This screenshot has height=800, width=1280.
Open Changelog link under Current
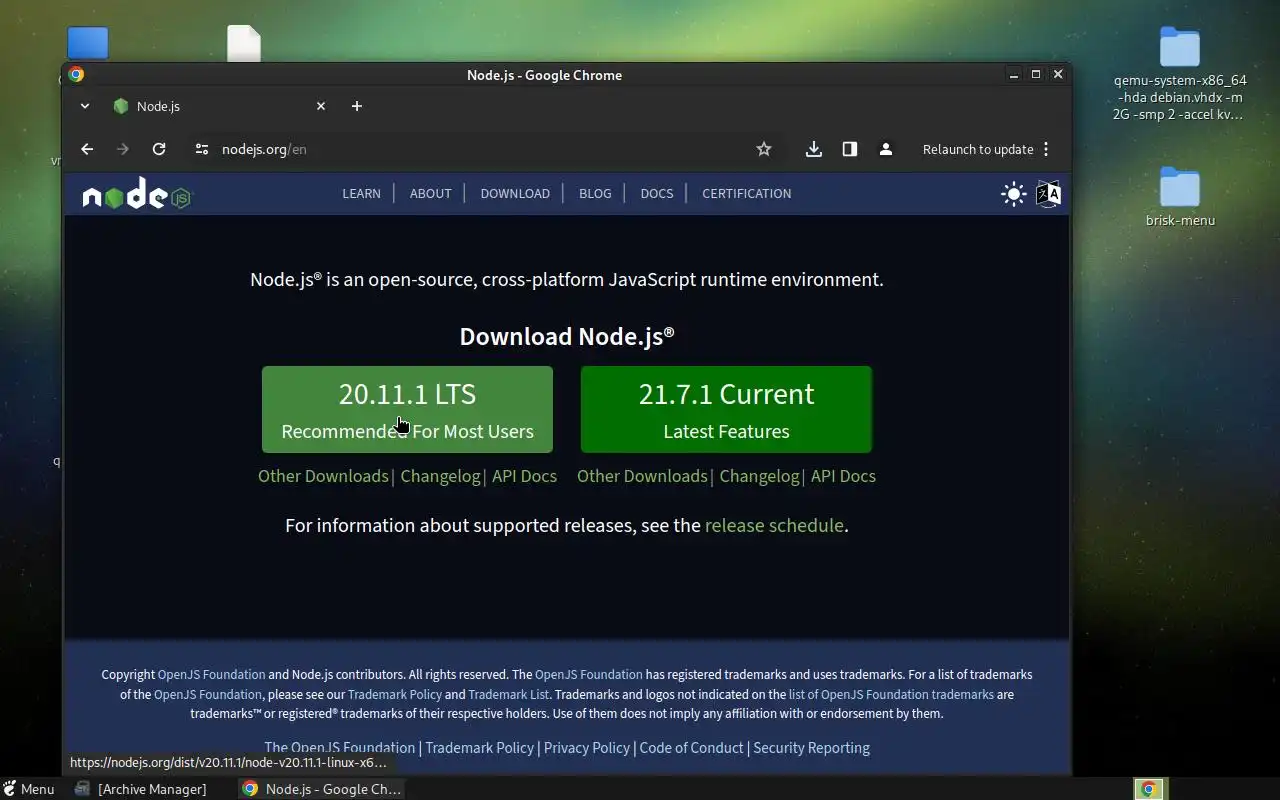759,476
